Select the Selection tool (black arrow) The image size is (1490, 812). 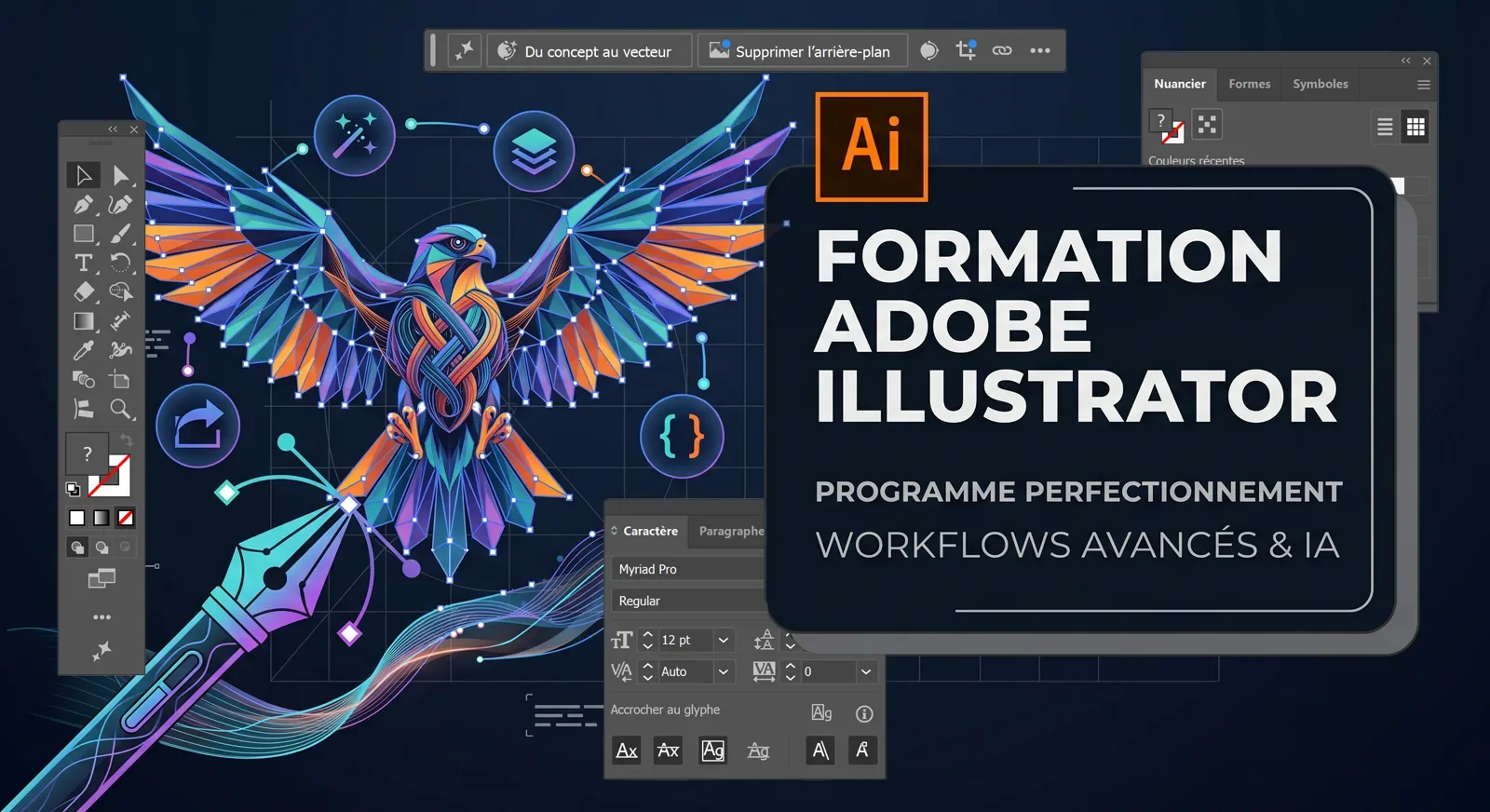[84, 175]
